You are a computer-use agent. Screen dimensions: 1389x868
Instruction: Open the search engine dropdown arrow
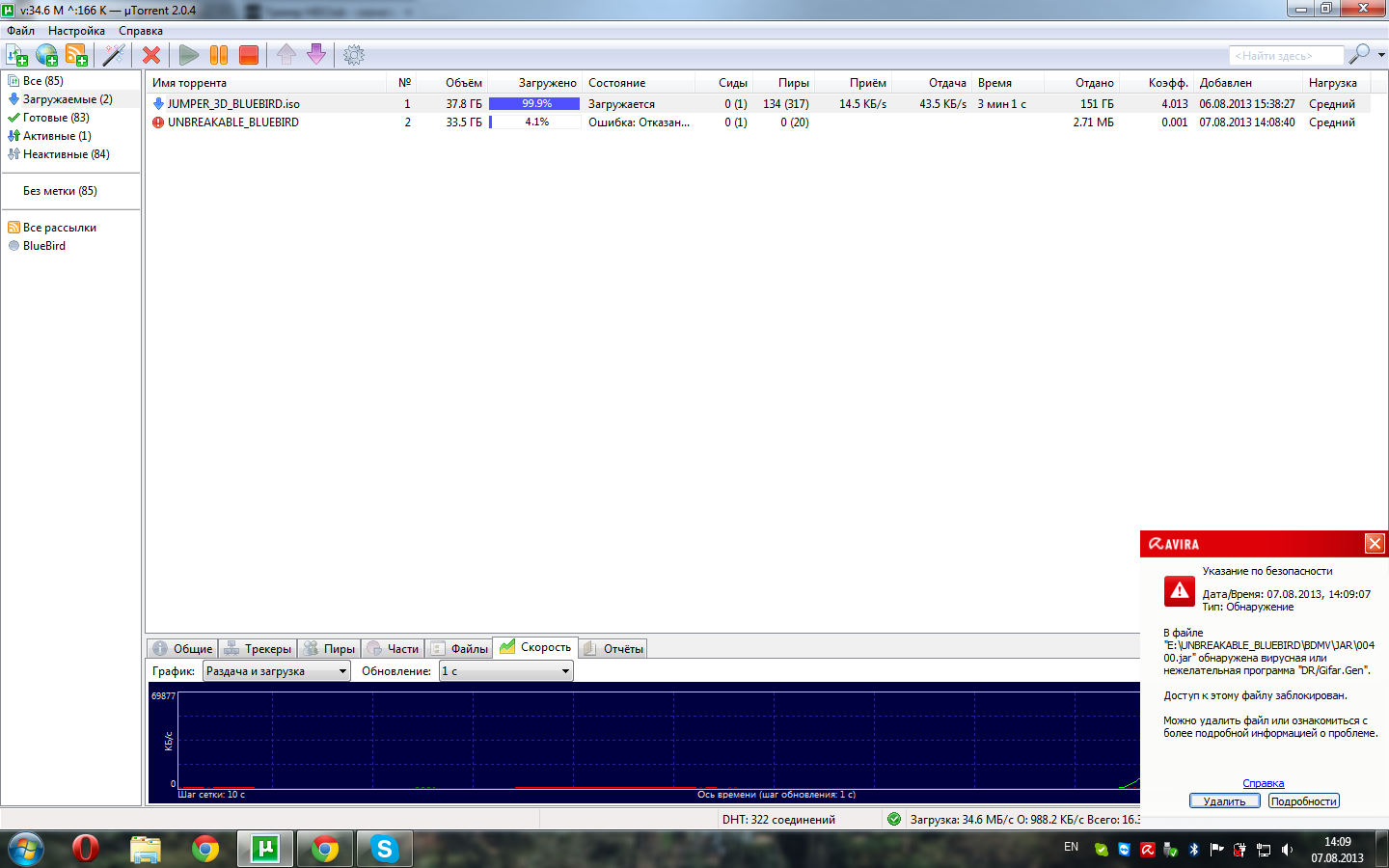coord(1381,55)
